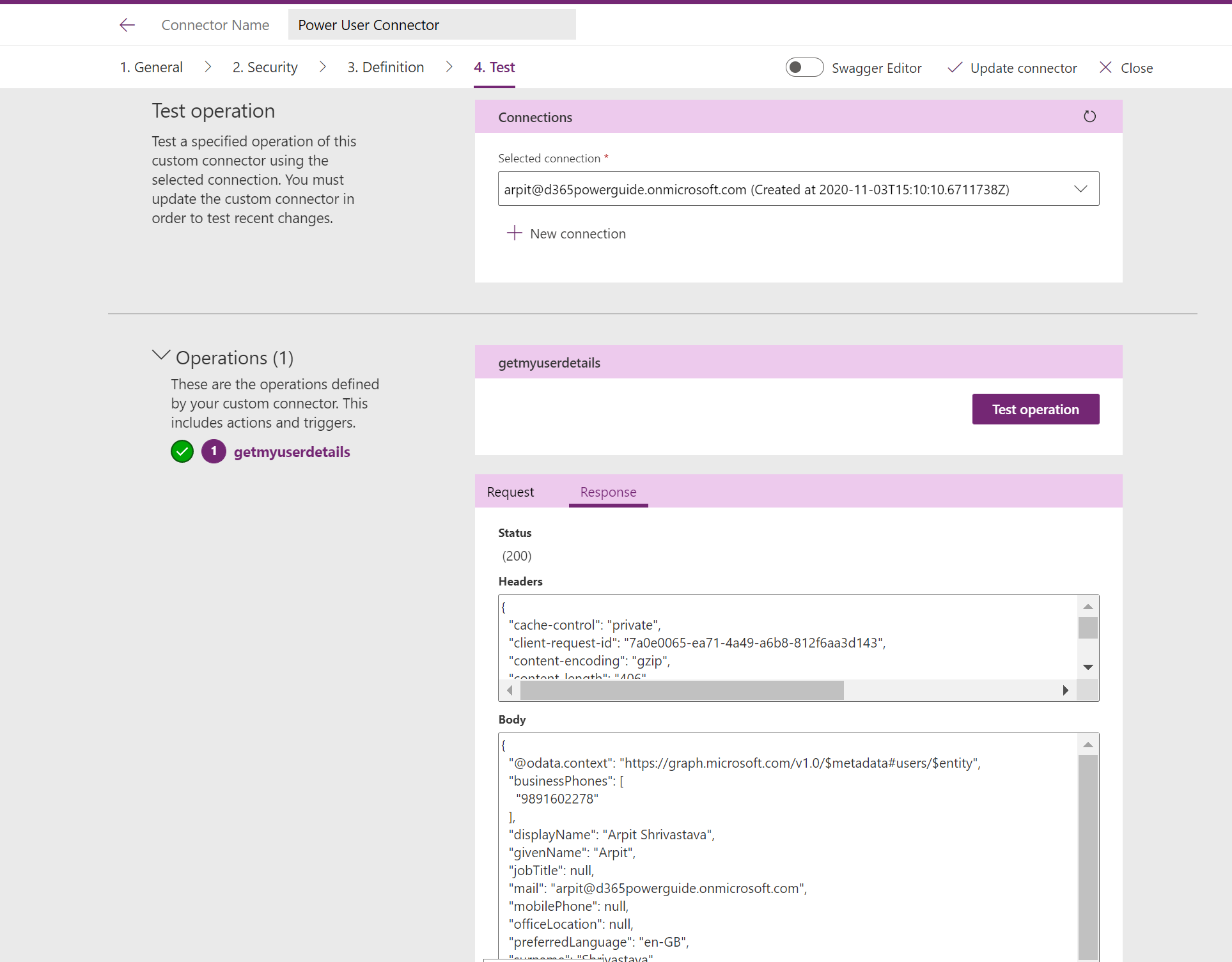The image size is (1232, 962).
Task: Click Headers scroll-right arrow
Action: coord(1065,690)
